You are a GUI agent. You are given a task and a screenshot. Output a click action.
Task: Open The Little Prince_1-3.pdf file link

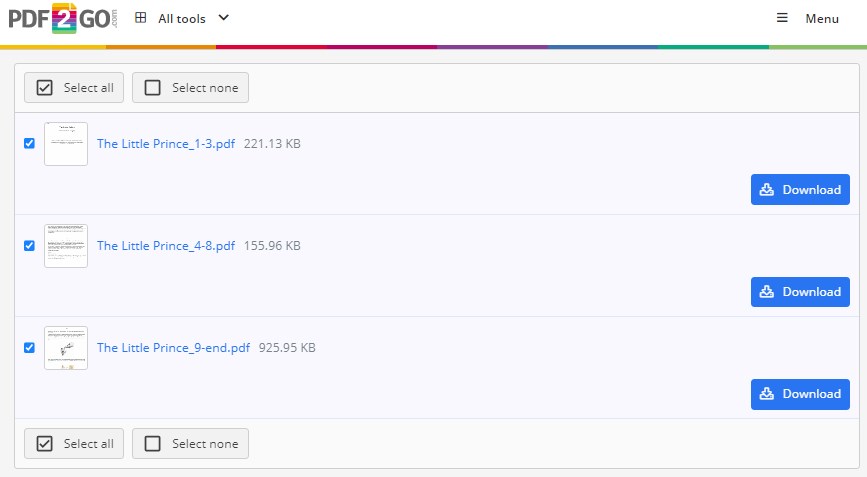pos(166,144)
